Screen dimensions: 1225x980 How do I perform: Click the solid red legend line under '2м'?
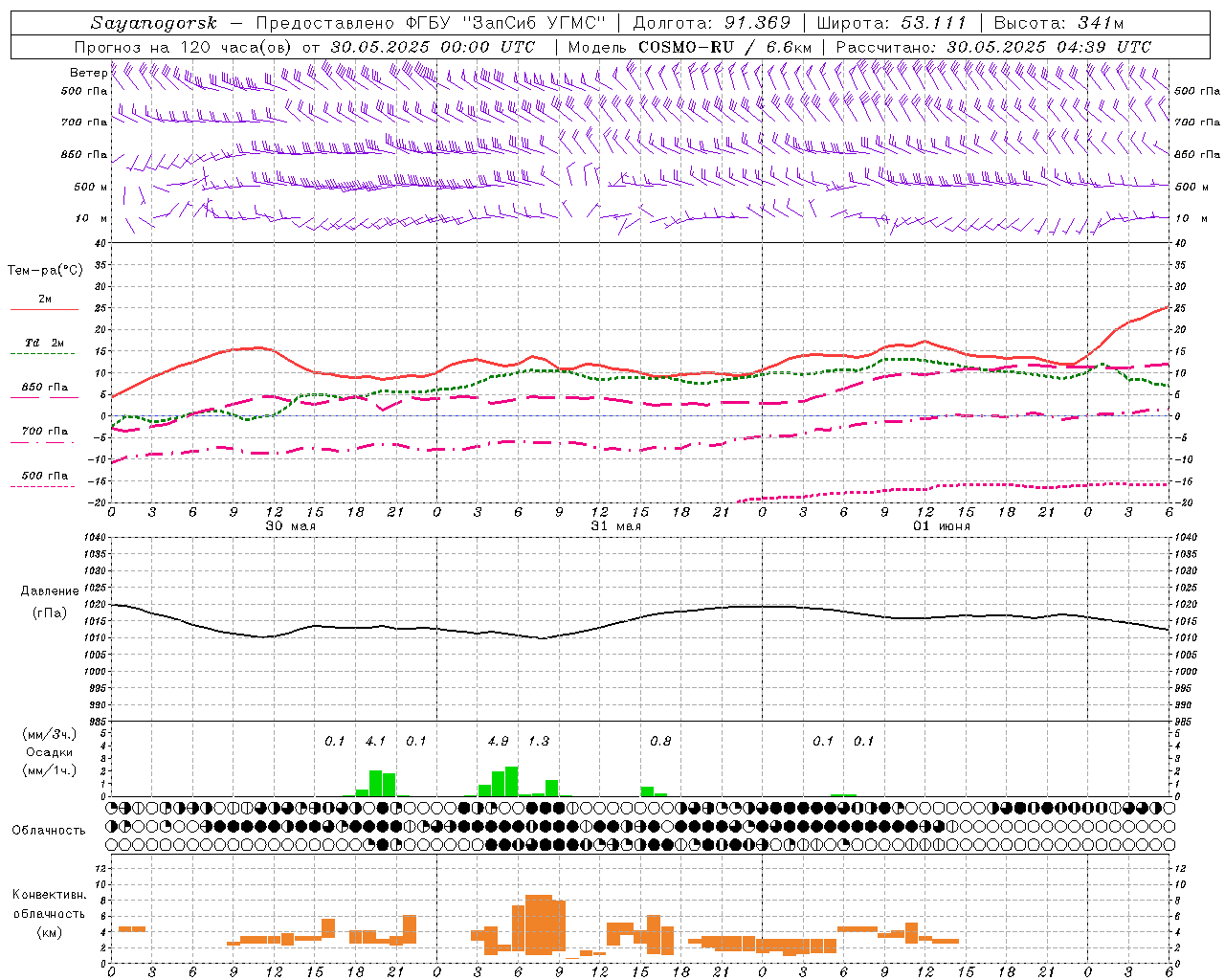(44, 310)
